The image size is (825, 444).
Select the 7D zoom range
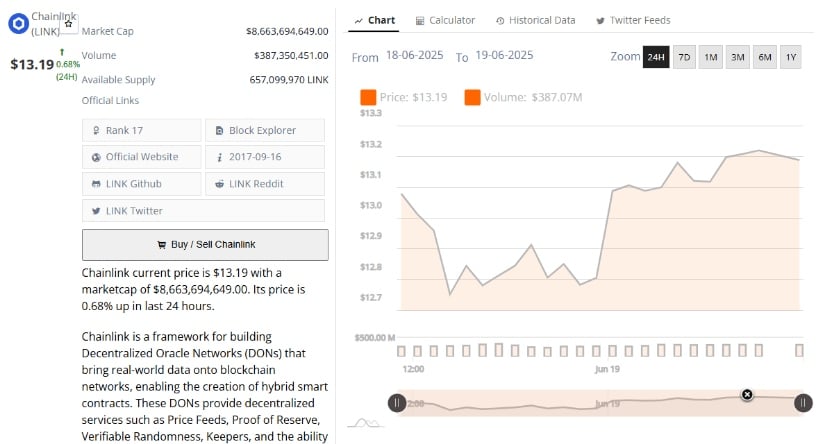coord(684,57)
